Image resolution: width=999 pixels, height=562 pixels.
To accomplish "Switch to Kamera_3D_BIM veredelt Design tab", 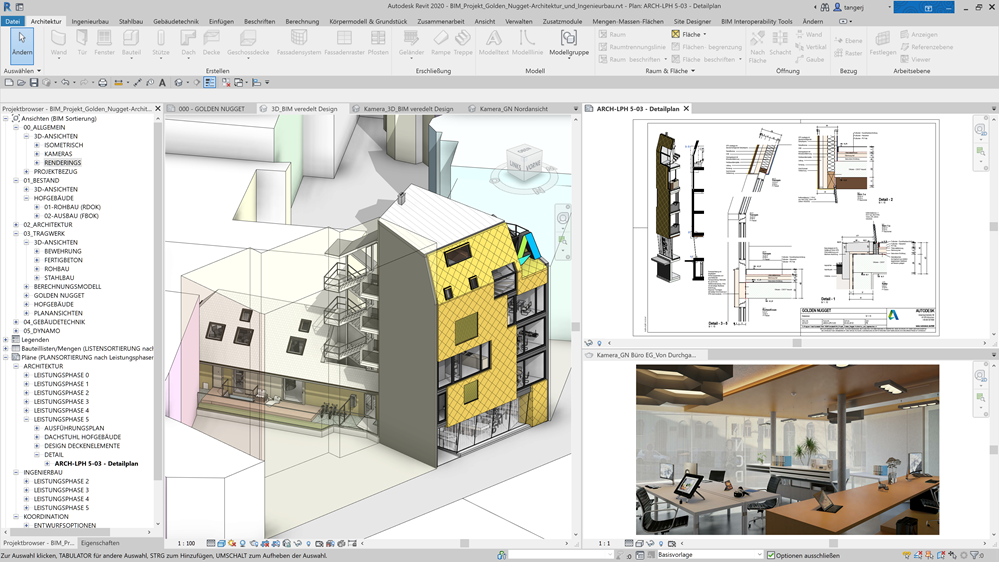I will point(408,109).
